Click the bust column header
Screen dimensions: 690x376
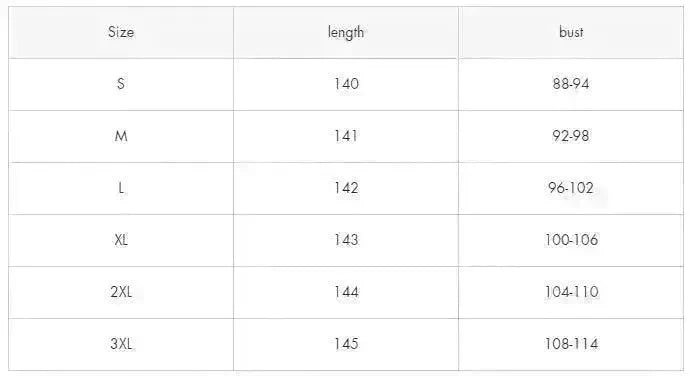(x=571, y=32)
